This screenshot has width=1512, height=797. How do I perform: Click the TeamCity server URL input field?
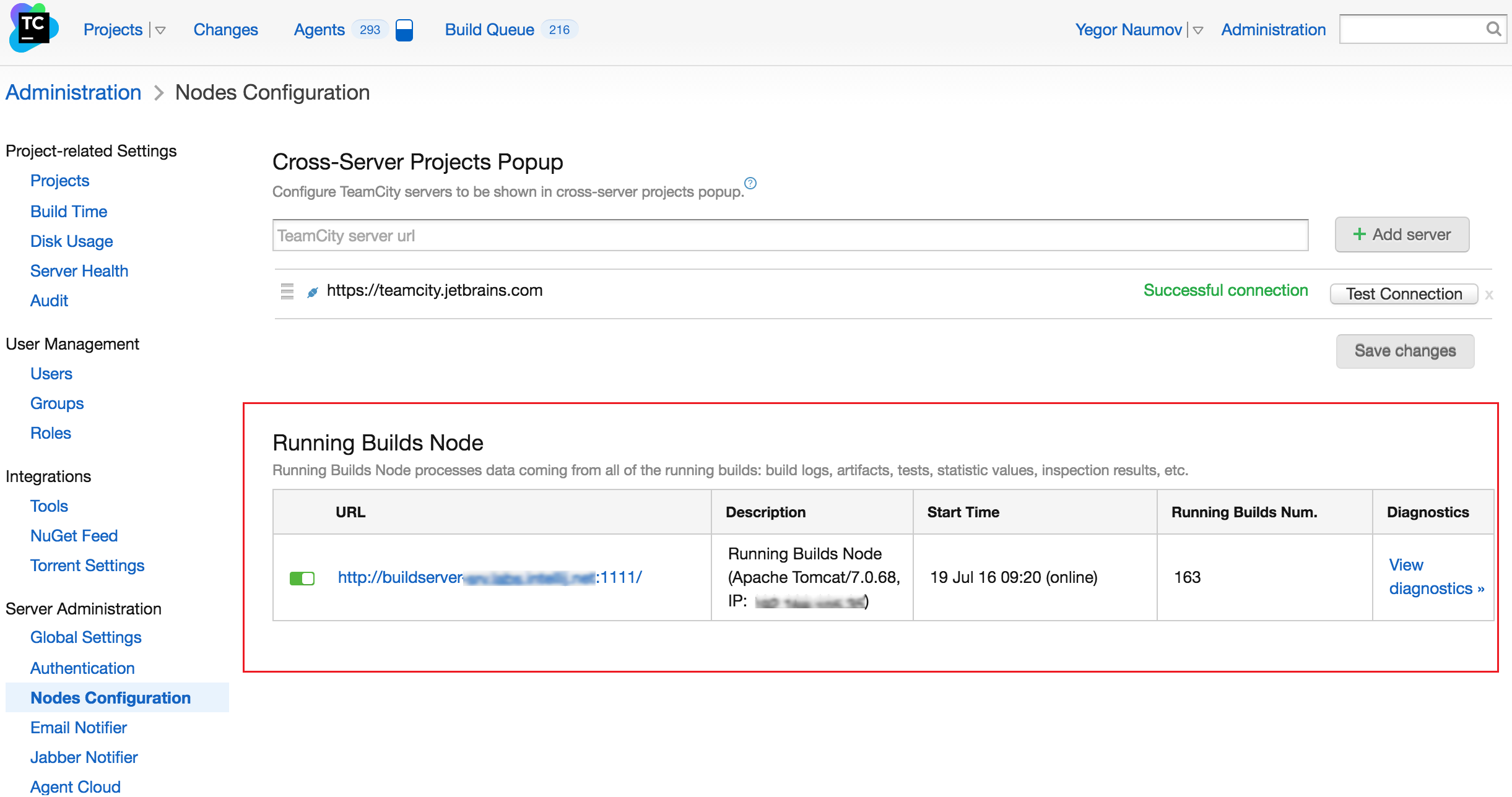[789, 235]
